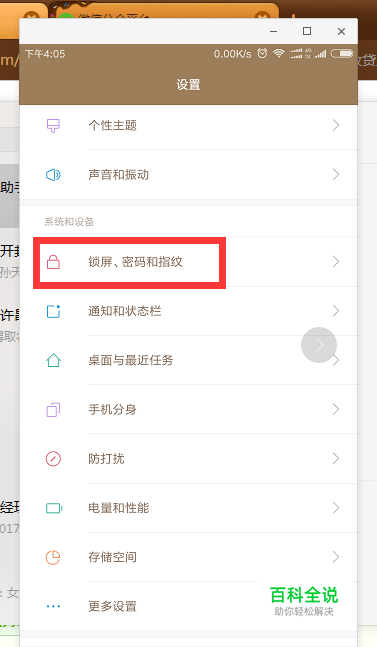Tap the red lock icon
This screenshot has height=647, width=377.
[53, 262]
